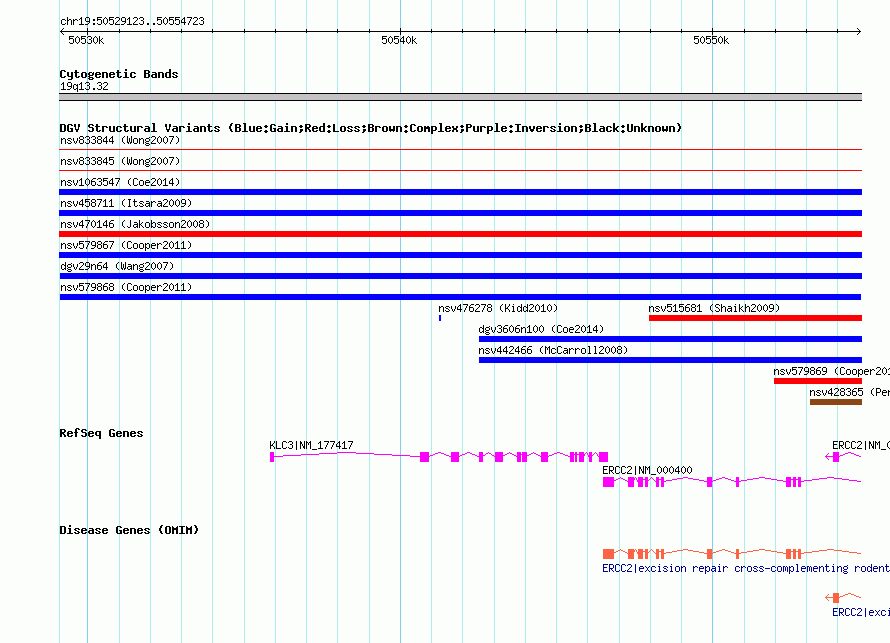
Task: Select the blue gain bar for nsv579868
Action: point(460,297)
